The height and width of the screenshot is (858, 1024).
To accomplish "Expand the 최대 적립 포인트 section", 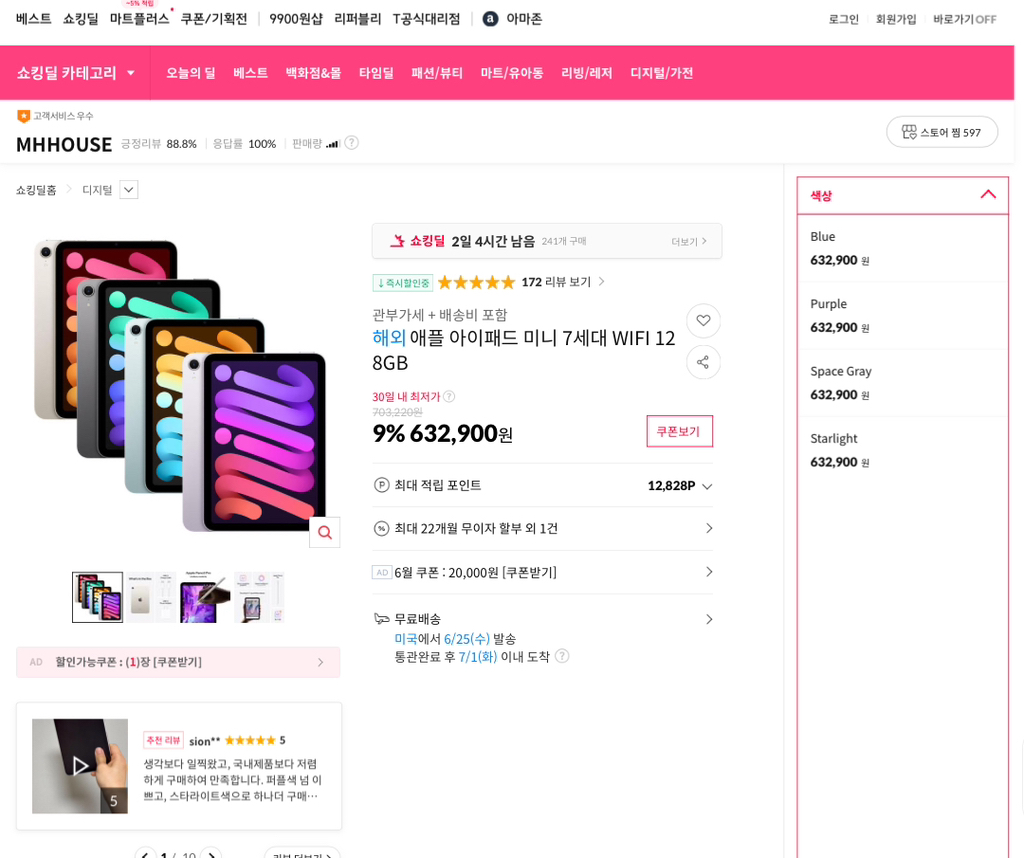I will (x=707, y=486).
